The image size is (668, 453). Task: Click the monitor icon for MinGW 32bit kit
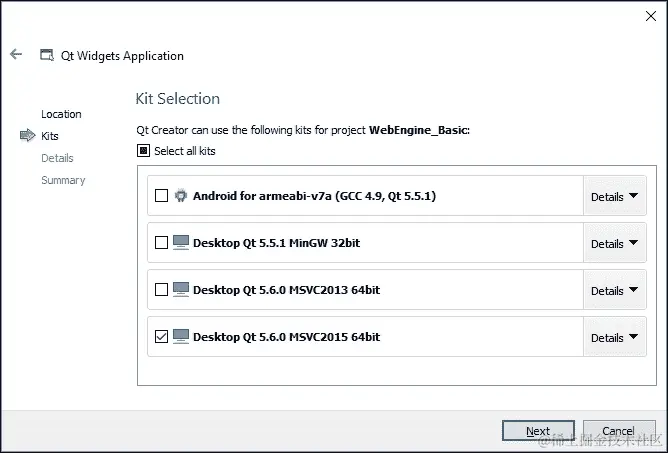(181, 242)
